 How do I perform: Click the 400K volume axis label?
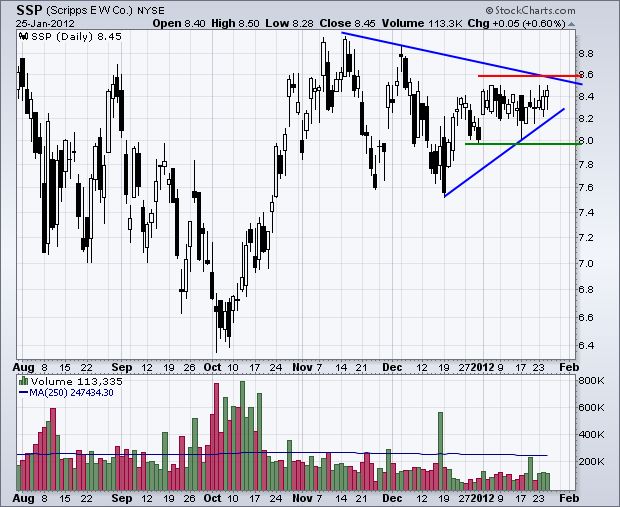pos(591,435)
